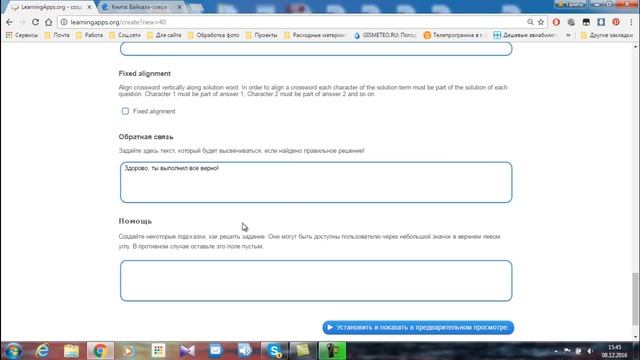Open the Соц.сети bookmarks folder
The image size is (640, 360).
tap(125, 35)
